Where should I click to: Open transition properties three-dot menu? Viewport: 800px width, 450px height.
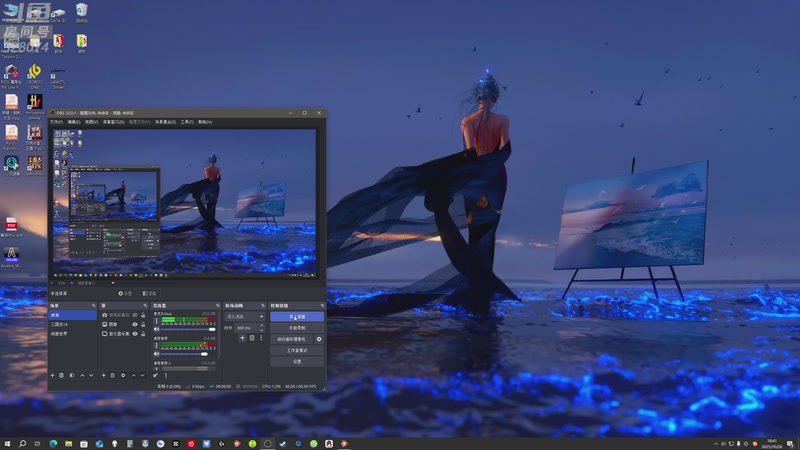point(261,338)
